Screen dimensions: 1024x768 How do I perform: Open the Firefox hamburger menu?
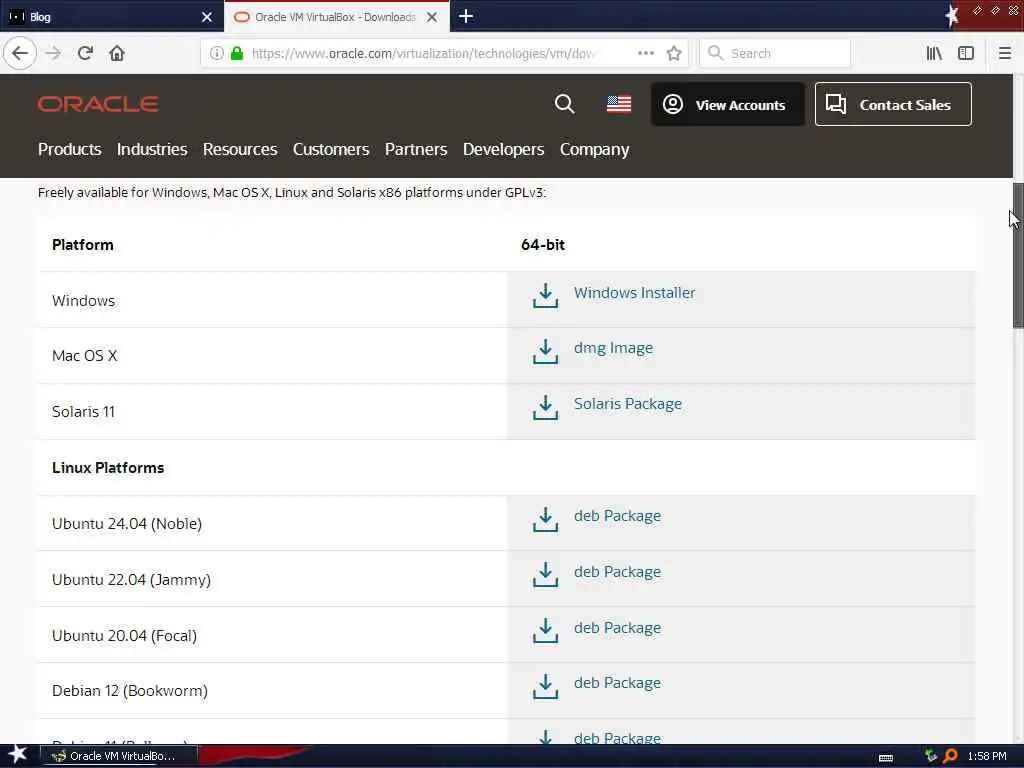coord(1004,53)
